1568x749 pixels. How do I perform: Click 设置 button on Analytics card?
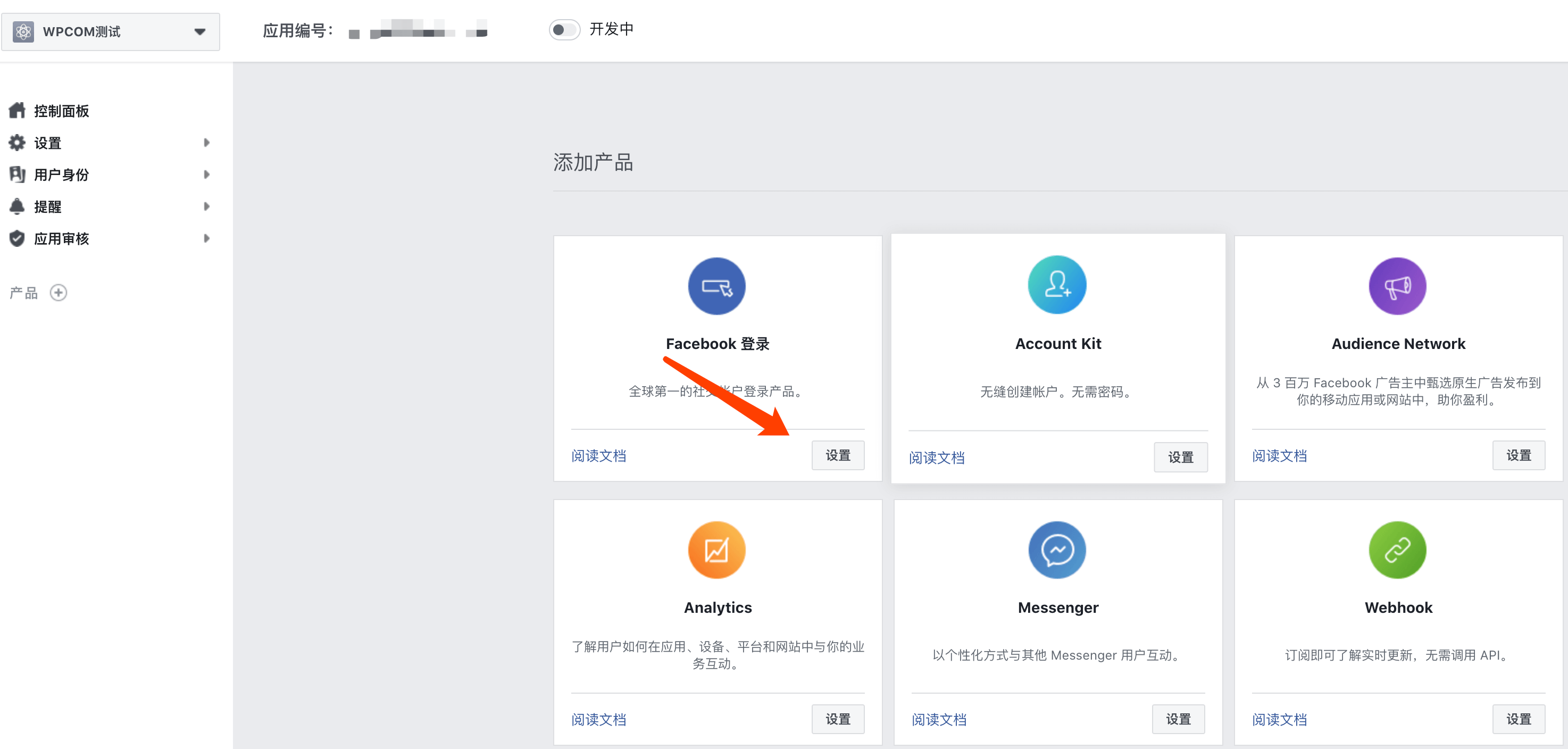tap(838, 719)
